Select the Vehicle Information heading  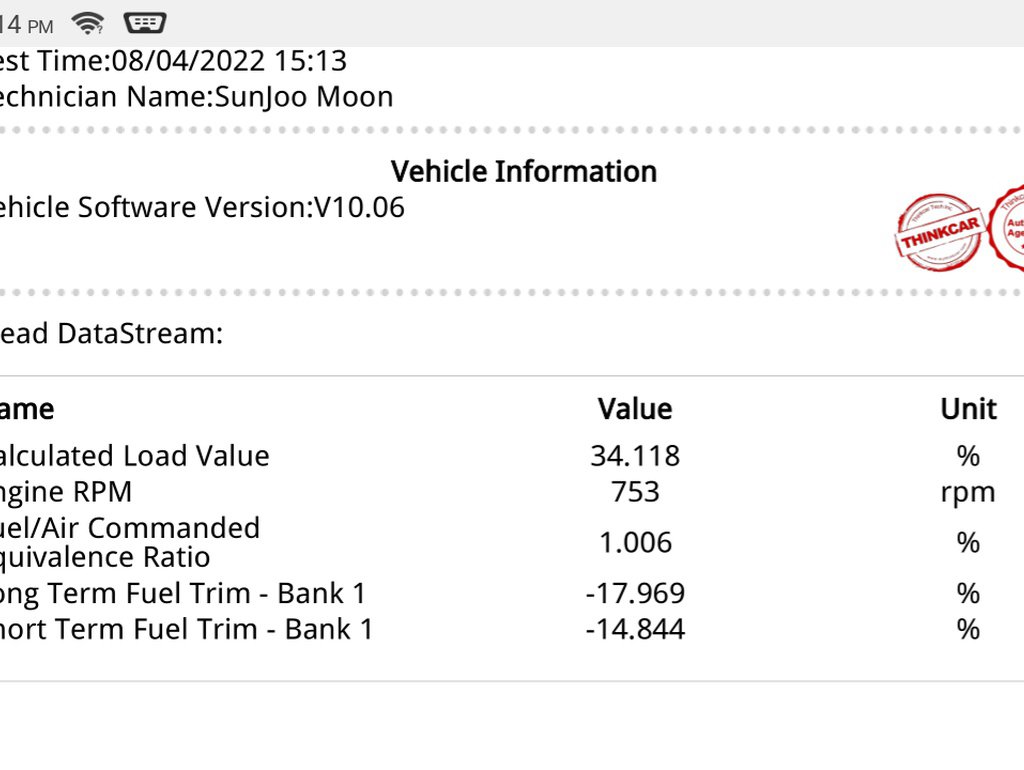524,172
